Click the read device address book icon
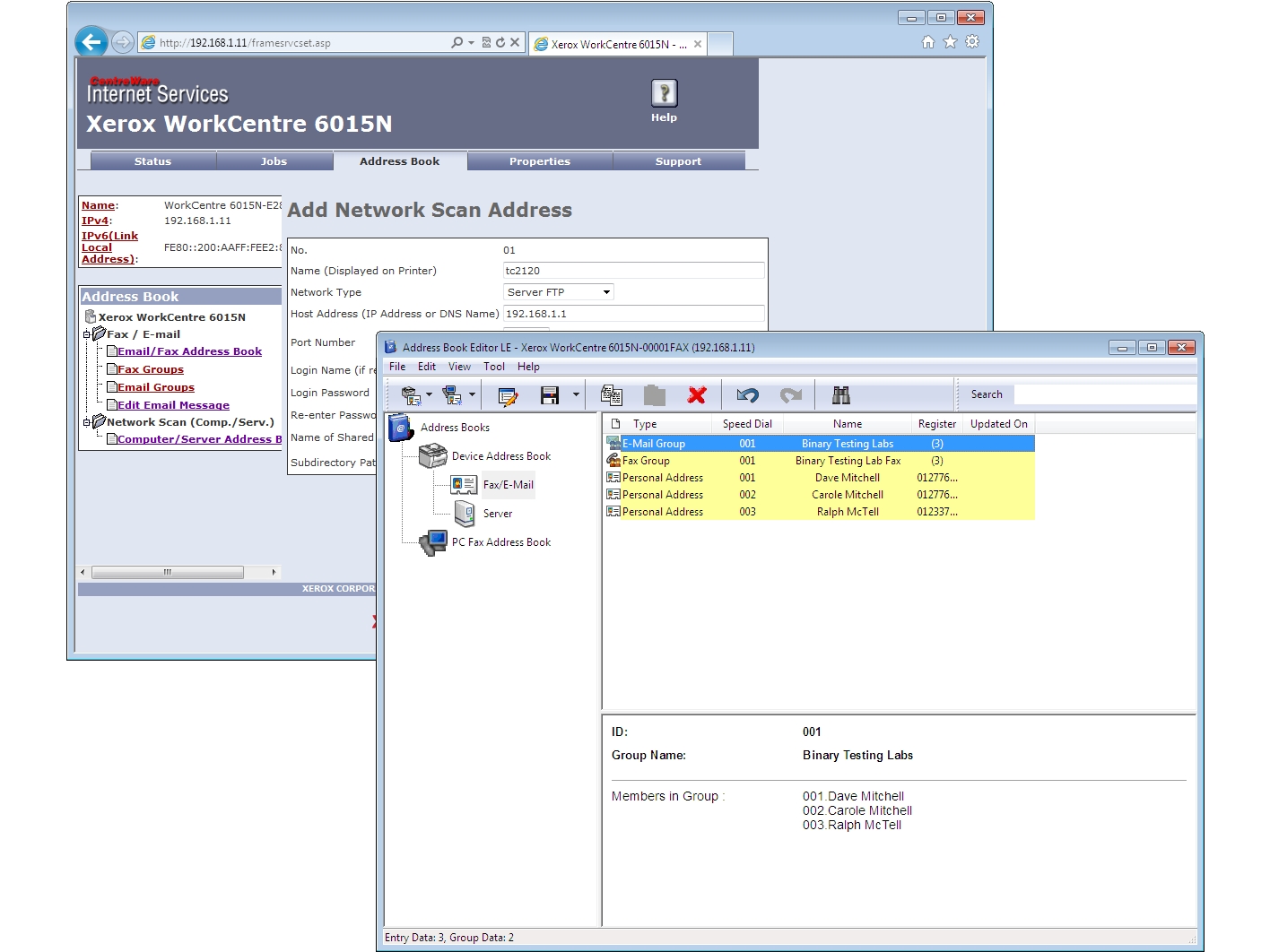This screenshot has height=952, width=1270. click(411, 395)
